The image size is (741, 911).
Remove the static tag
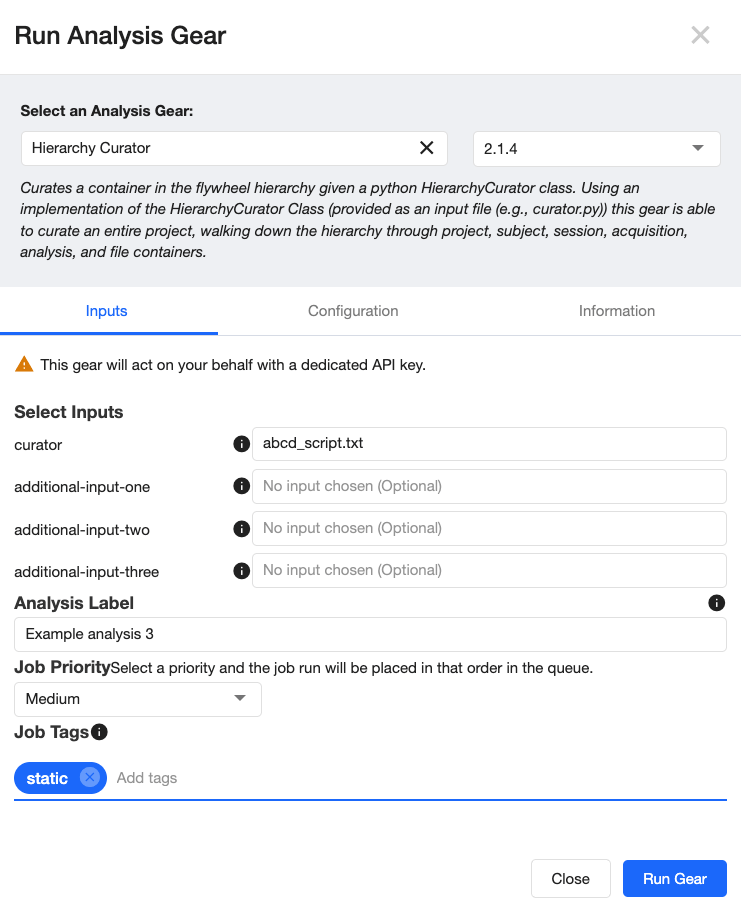pyautogui.click(x=90, y=778)
